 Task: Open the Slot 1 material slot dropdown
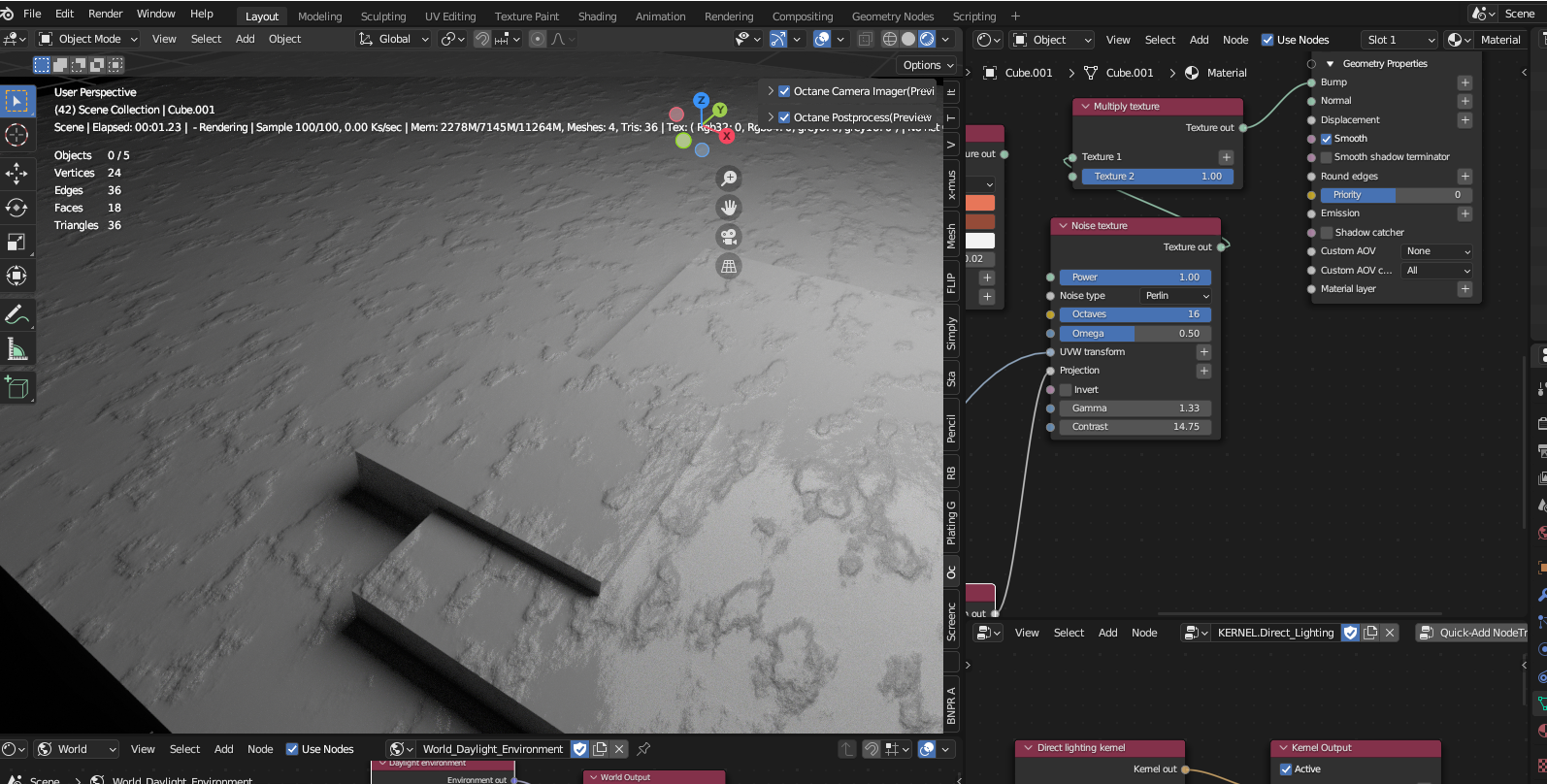pyautogui.click(x=1399, y=40)
